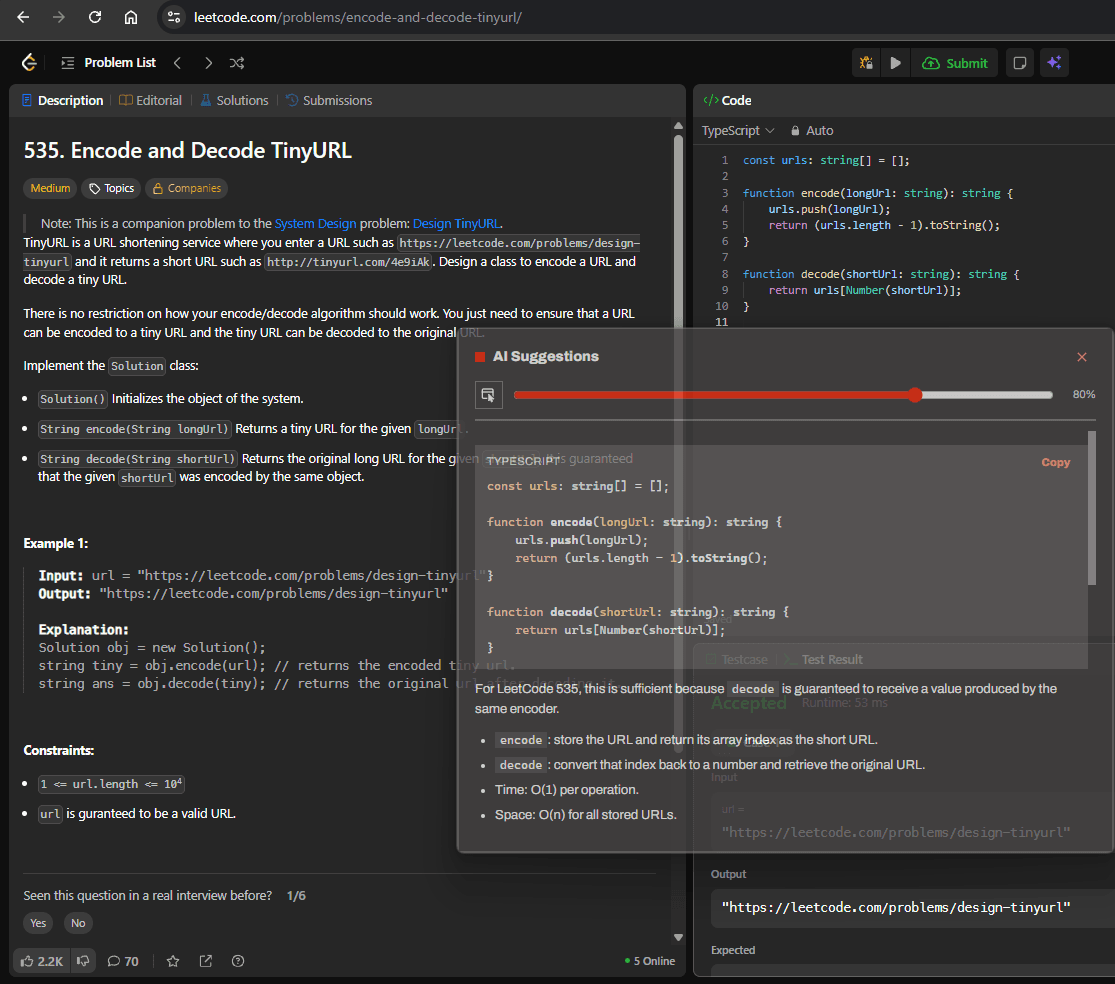This screenshot has height=984, width=1115.
Task: Open the Test Result tab
Action: tap(825, 660)
